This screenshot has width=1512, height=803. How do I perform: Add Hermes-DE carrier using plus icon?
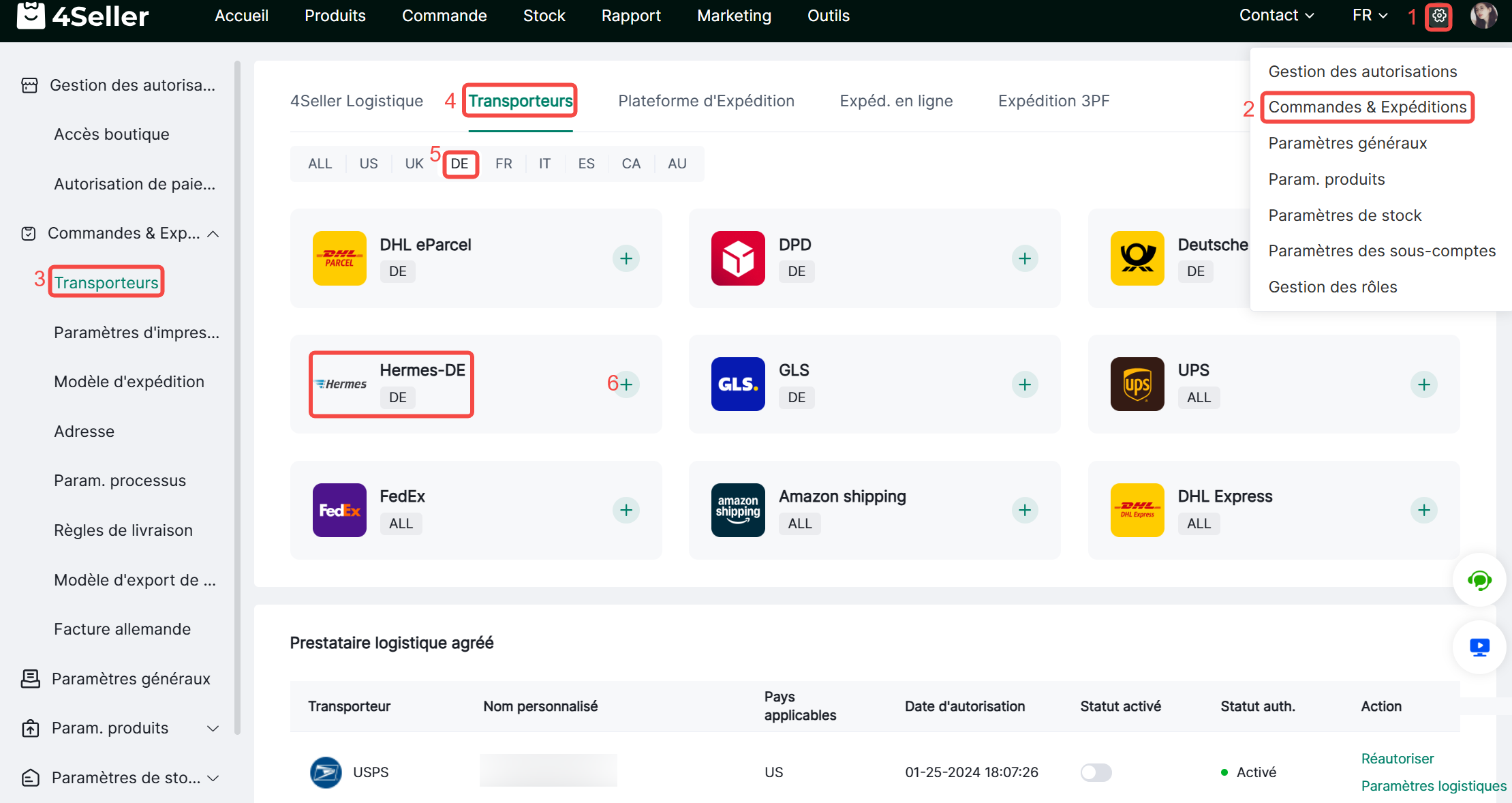pos(626,384)
